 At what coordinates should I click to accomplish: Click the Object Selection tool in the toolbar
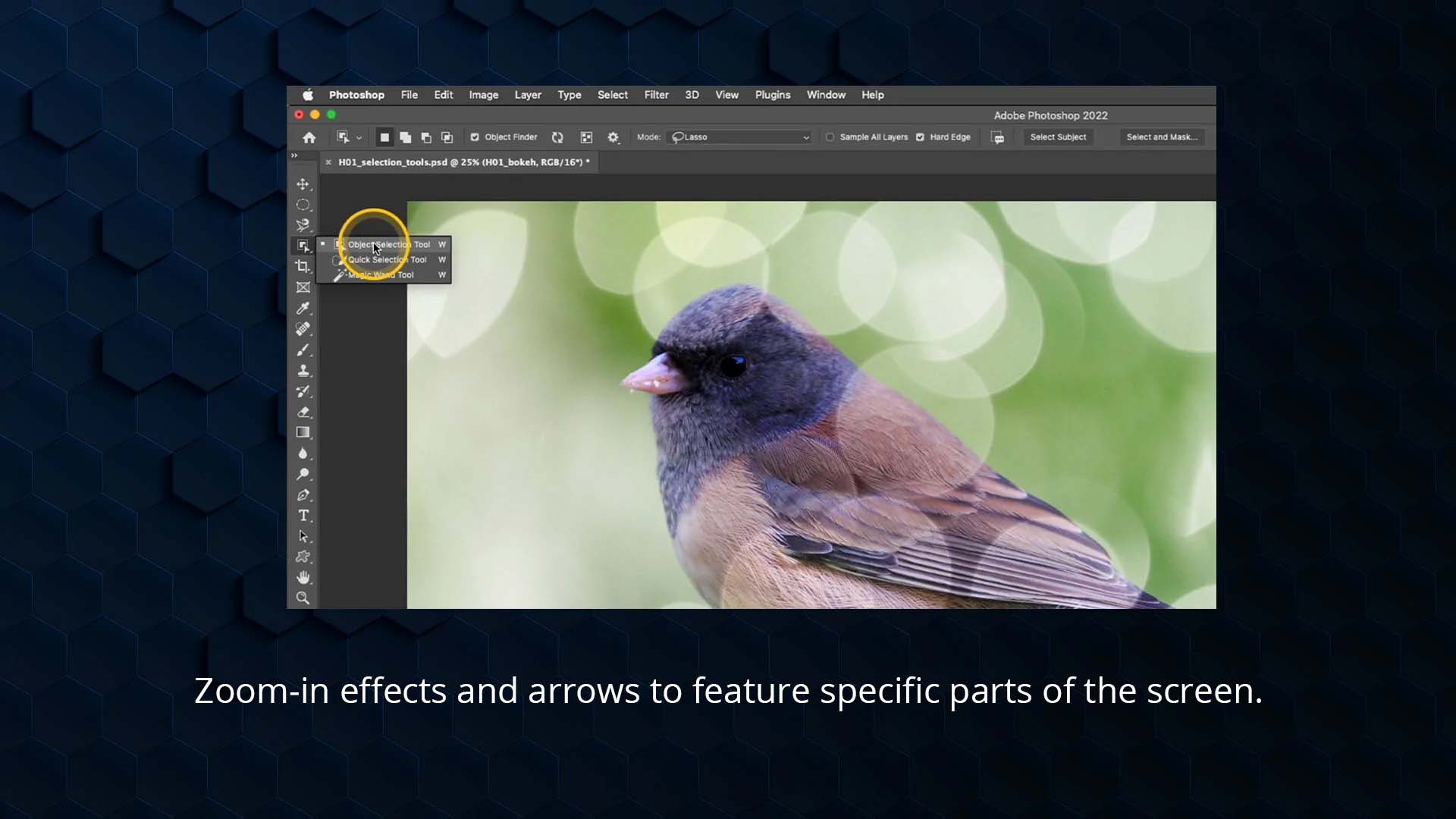(303, 246)
